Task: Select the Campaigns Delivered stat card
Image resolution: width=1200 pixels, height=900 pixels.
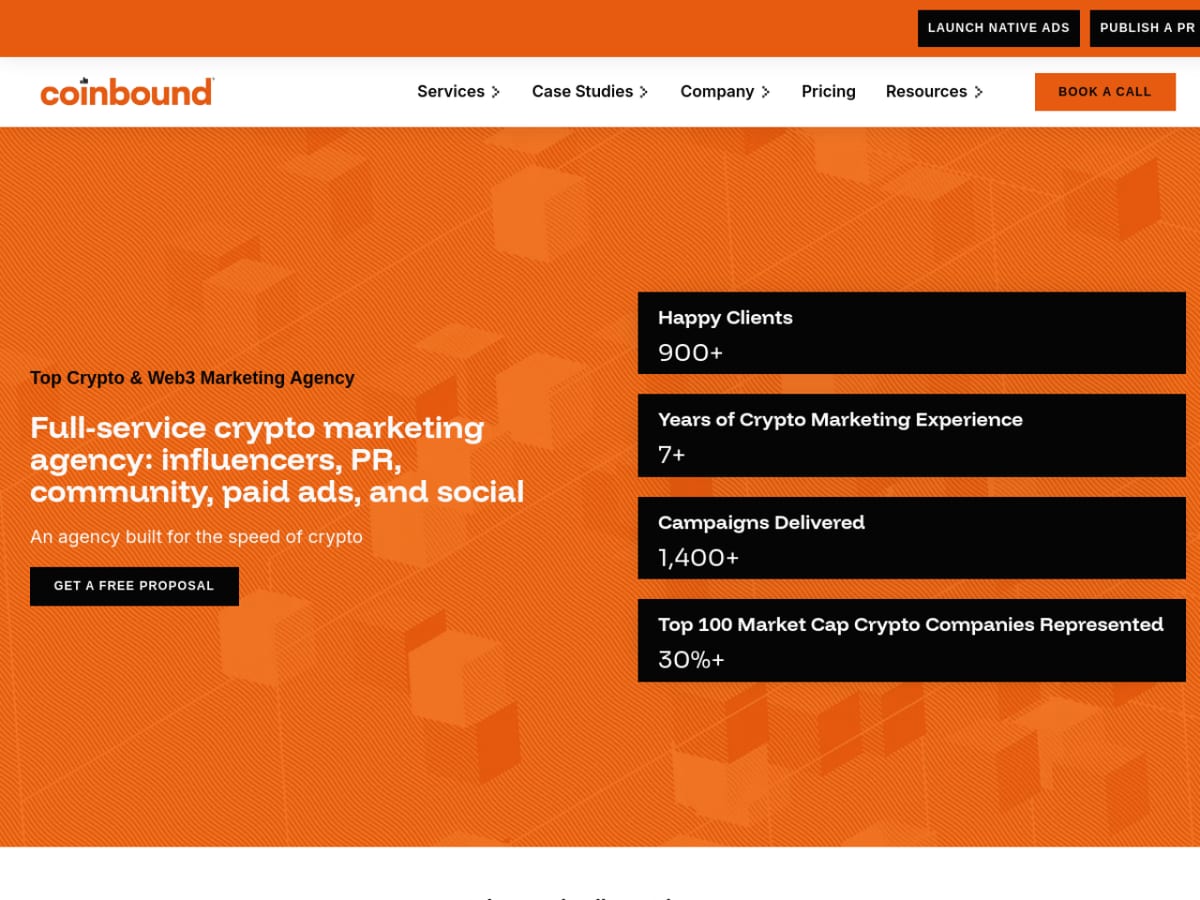Action: (x=912, y=538)
